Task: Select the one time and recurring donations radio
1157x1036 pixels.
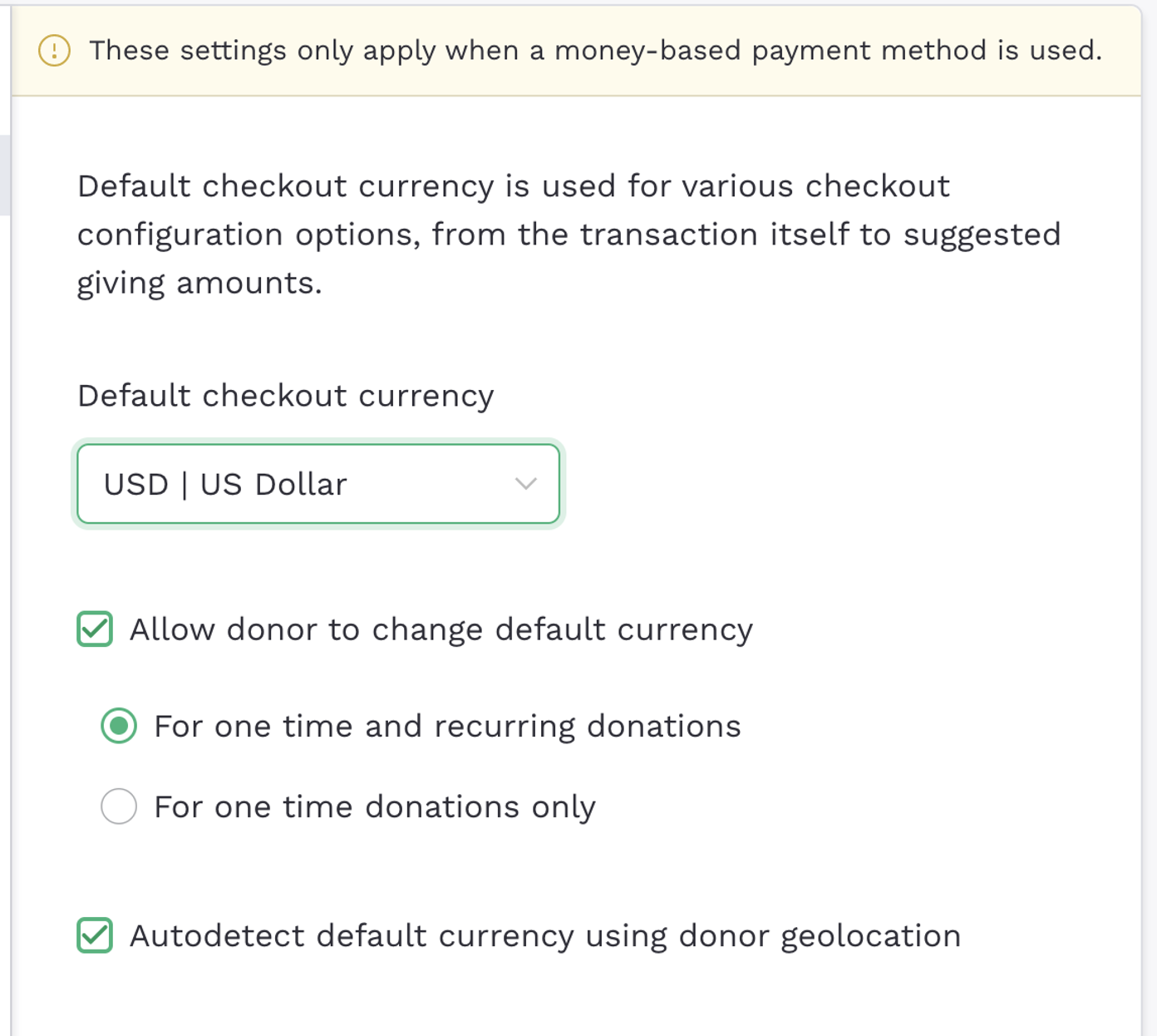Action: point(119,726)
